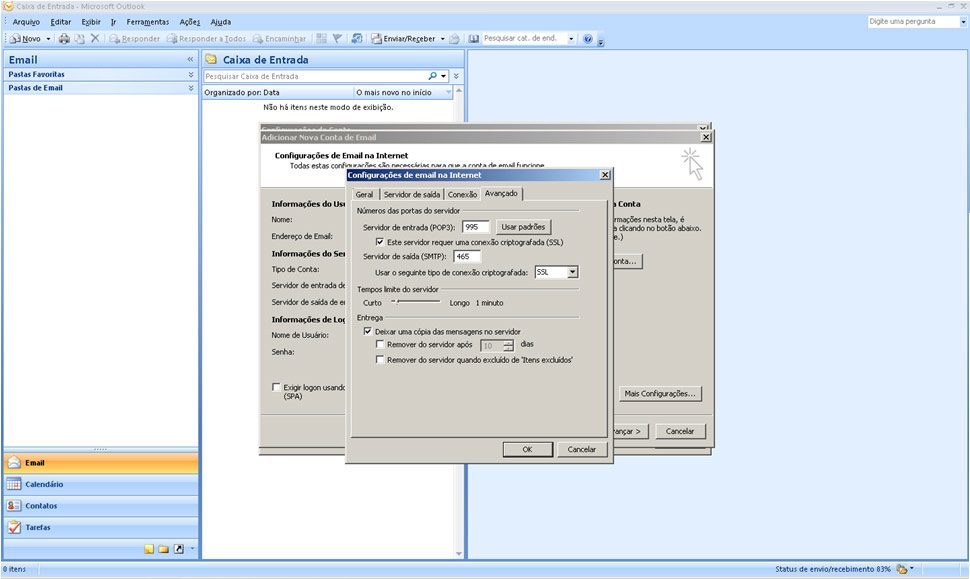970x579 pixels.
Task: Open the Calendário pane in navigation
Action: point(100,484)
